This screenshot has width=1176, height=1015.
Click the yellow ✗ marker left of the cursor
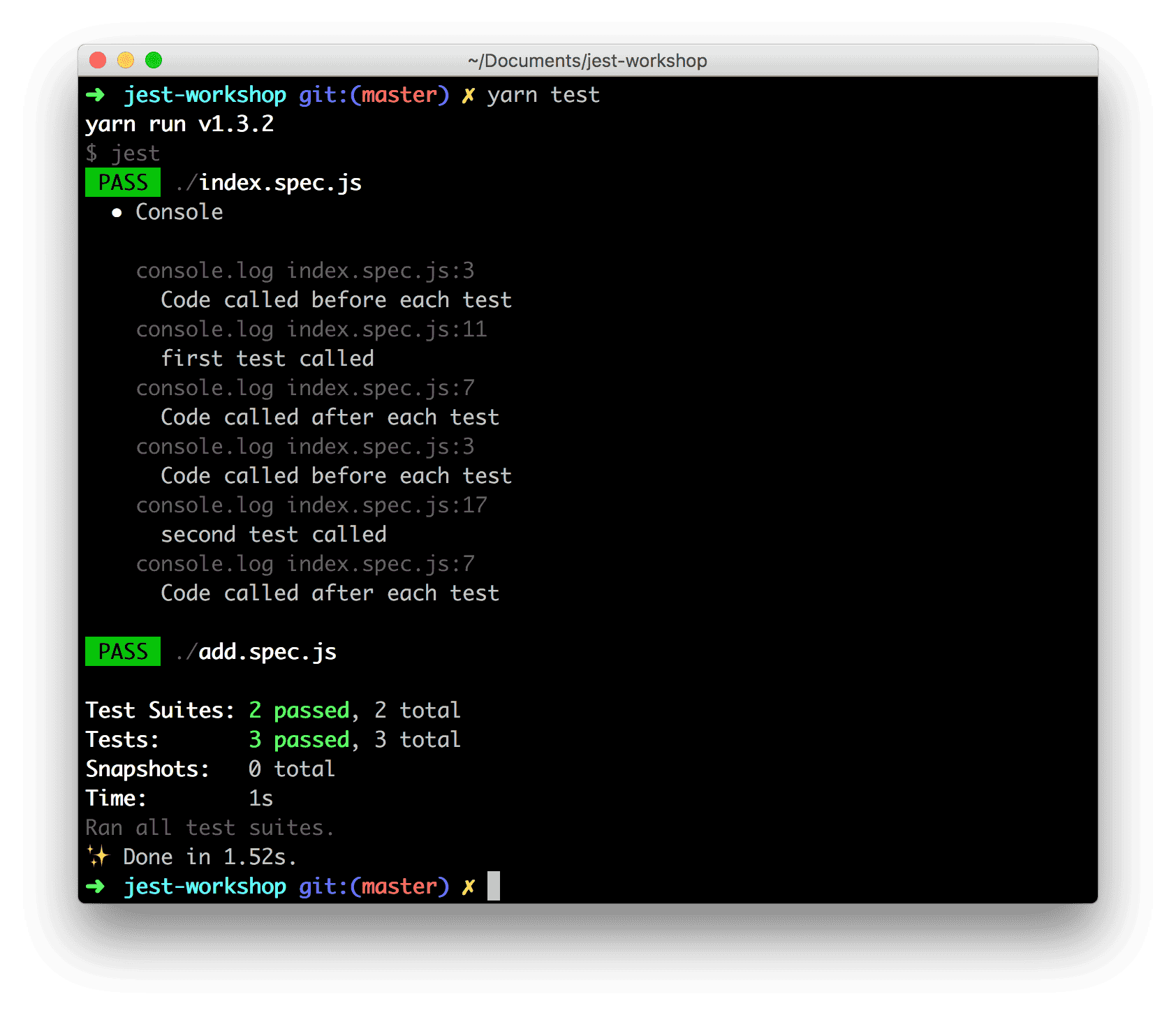point(468,887)
